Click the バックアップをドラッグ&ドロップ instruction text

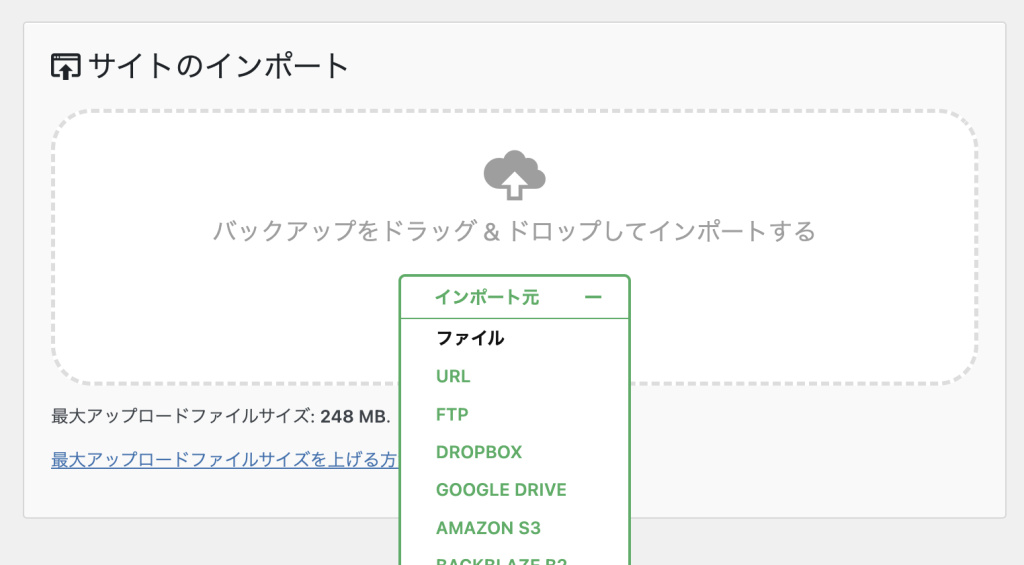[514, 232]
